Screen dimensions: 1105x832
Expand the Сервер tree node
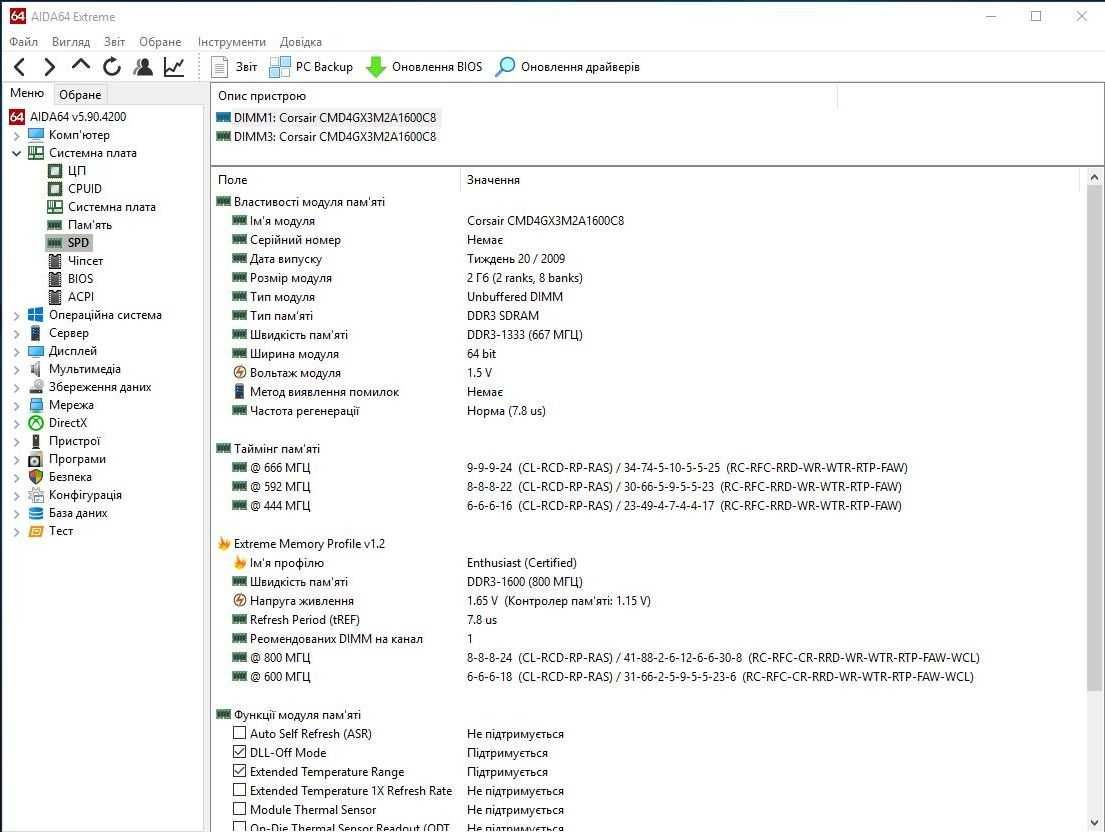(16, 333)
